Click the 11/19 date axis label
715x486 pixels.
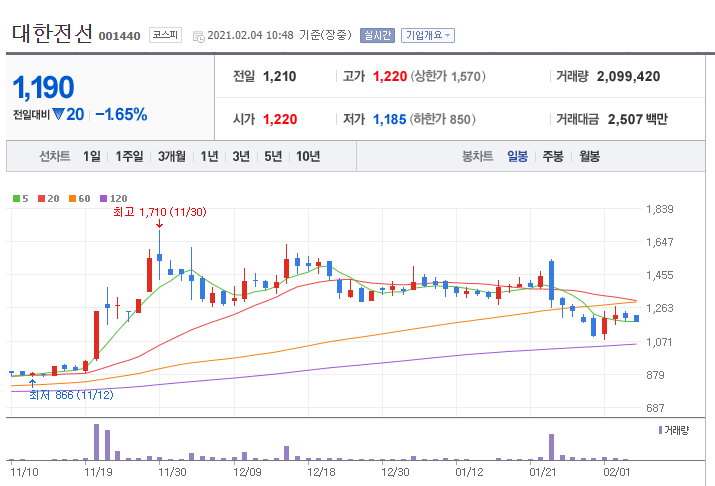pos(98,472)
